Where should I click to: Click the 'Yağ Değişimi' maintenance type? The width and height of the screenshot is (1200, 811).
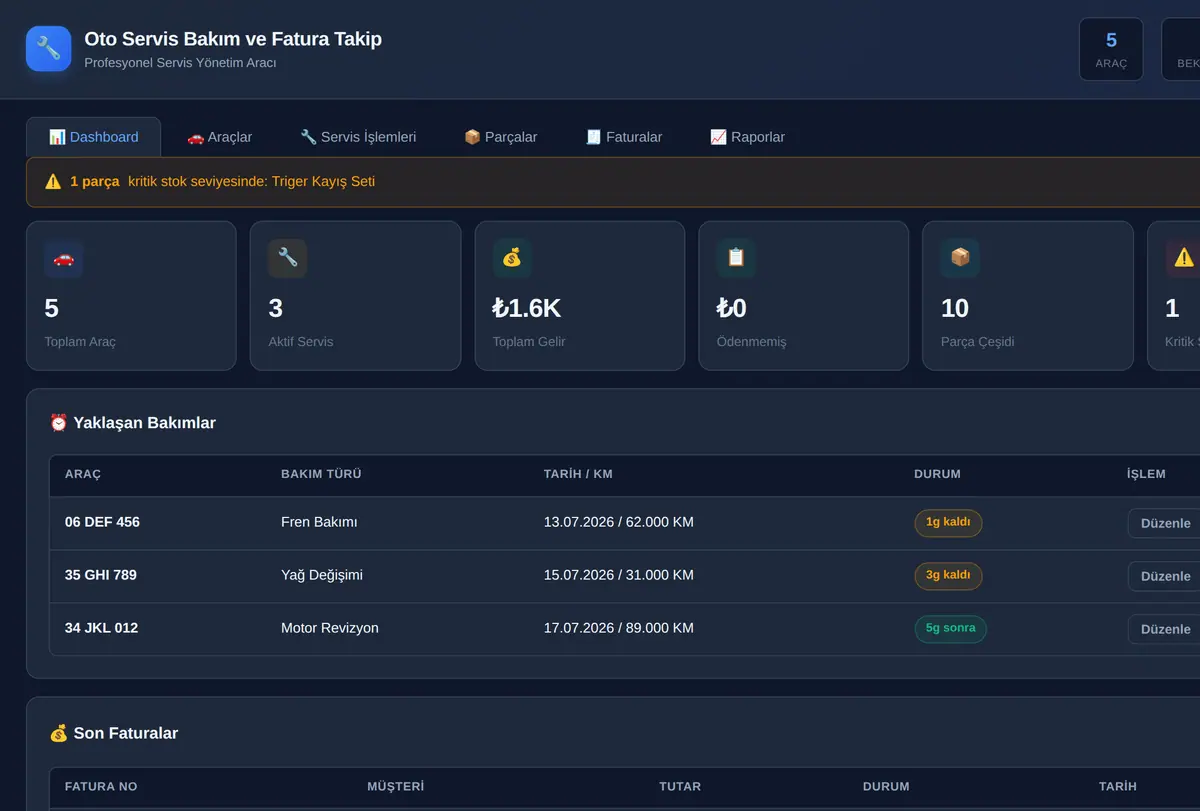[322, 575]
